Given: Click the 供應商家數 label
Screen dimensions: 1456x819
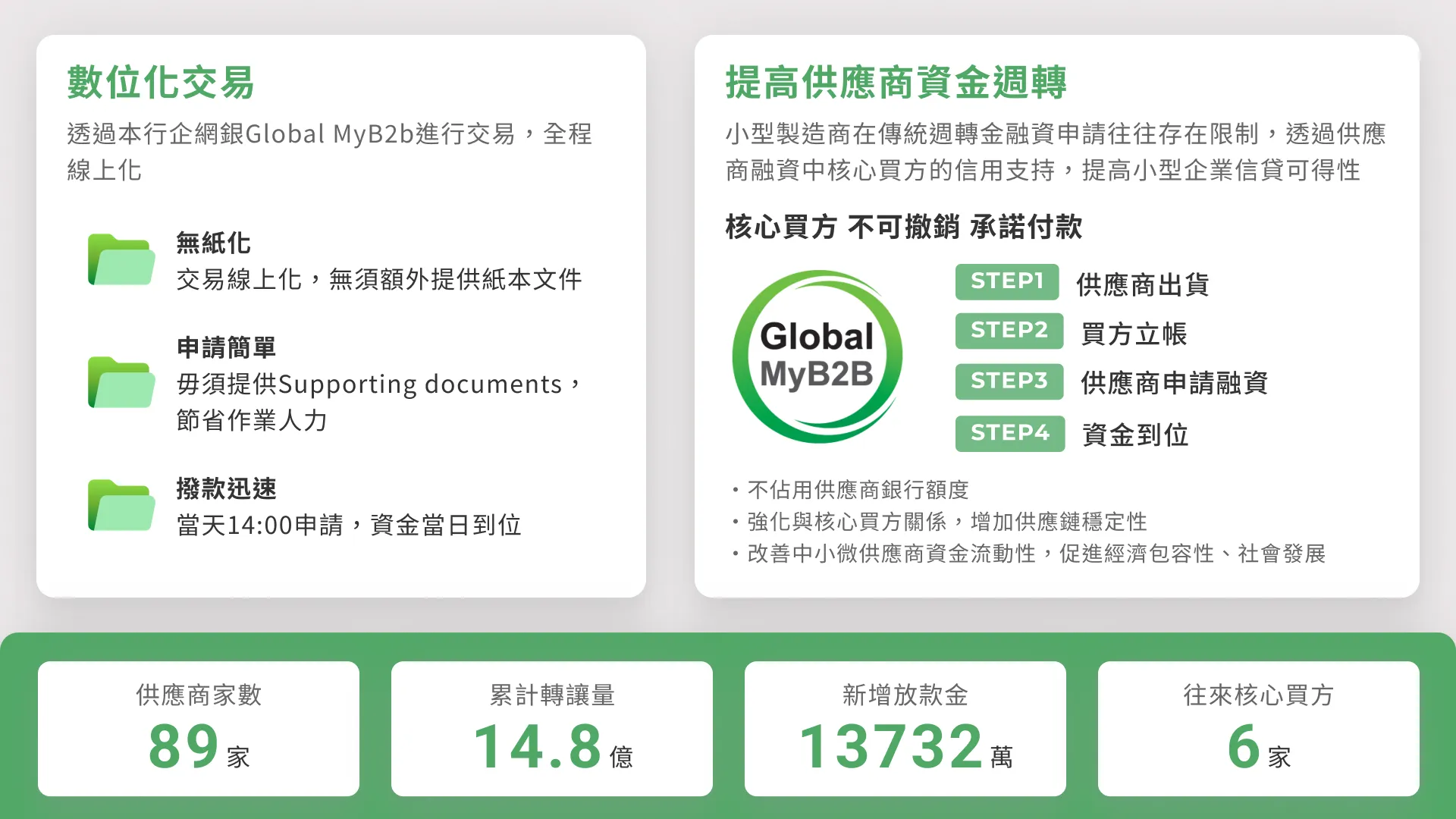Looking at the screenshot, I should [199, 695].
